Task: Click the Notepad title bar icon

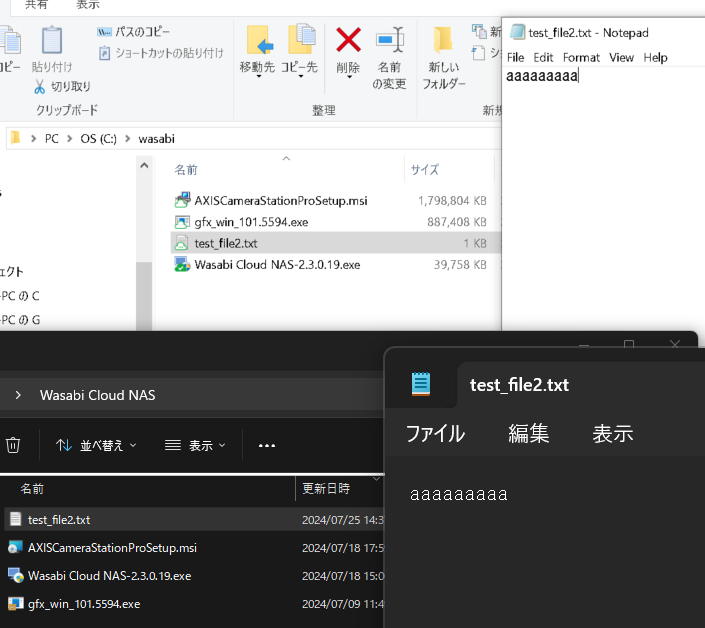Action: tap(517, 32)
